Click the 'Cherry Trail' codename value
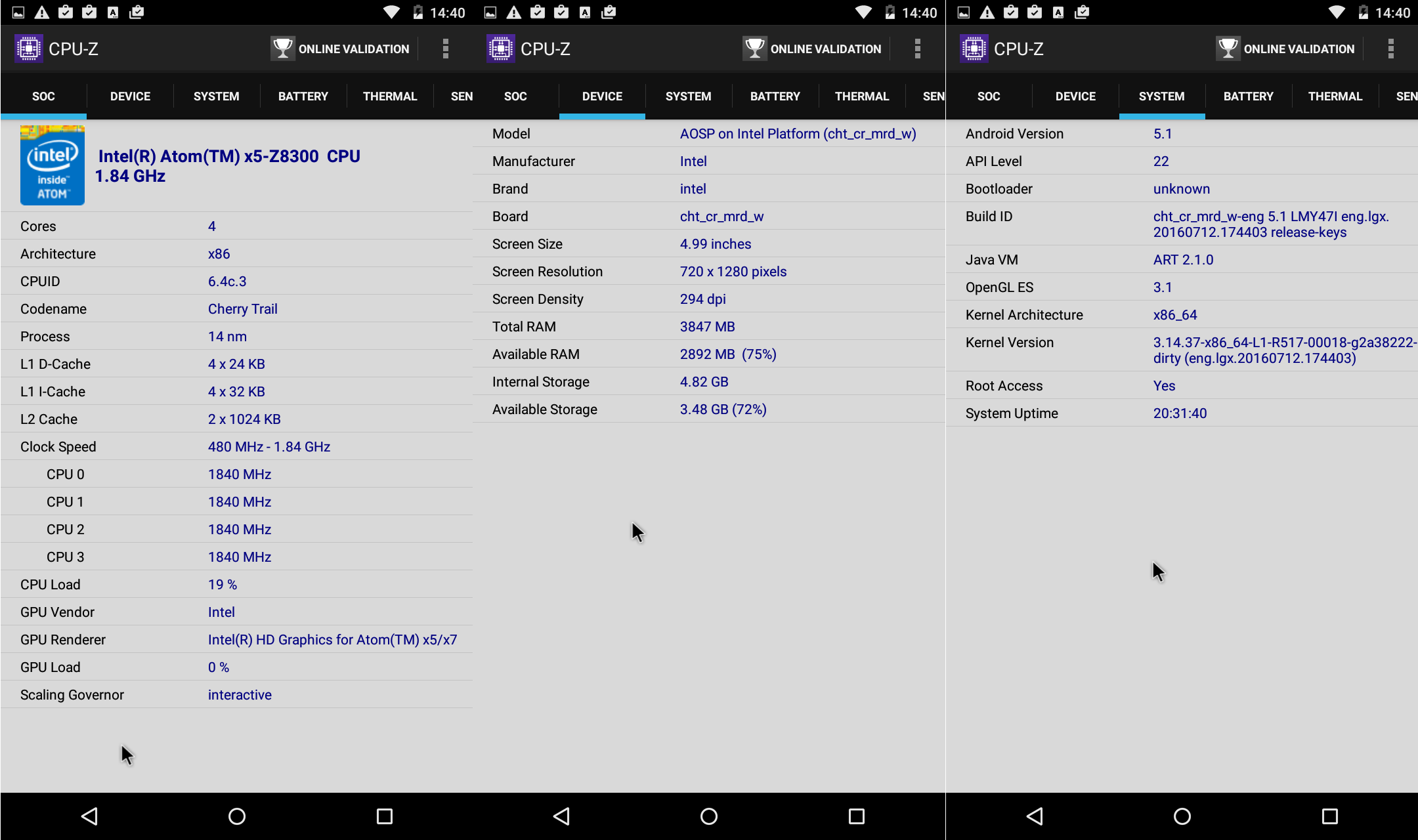Screen dimensions: 1418x840 tap(243, 309)
